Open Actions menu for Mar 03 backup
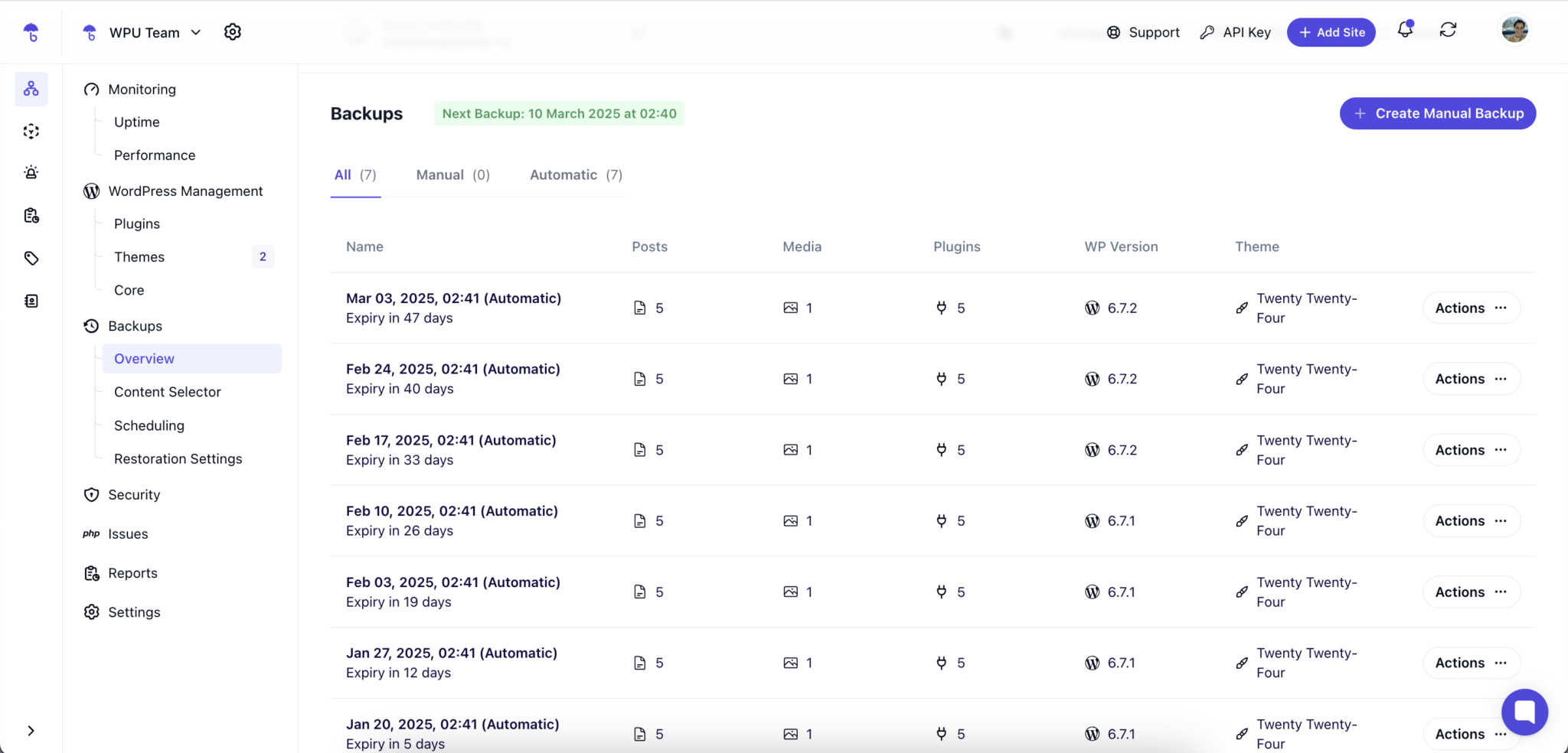The height and width of the screenshot is (753, 1568). point(1471,308)
